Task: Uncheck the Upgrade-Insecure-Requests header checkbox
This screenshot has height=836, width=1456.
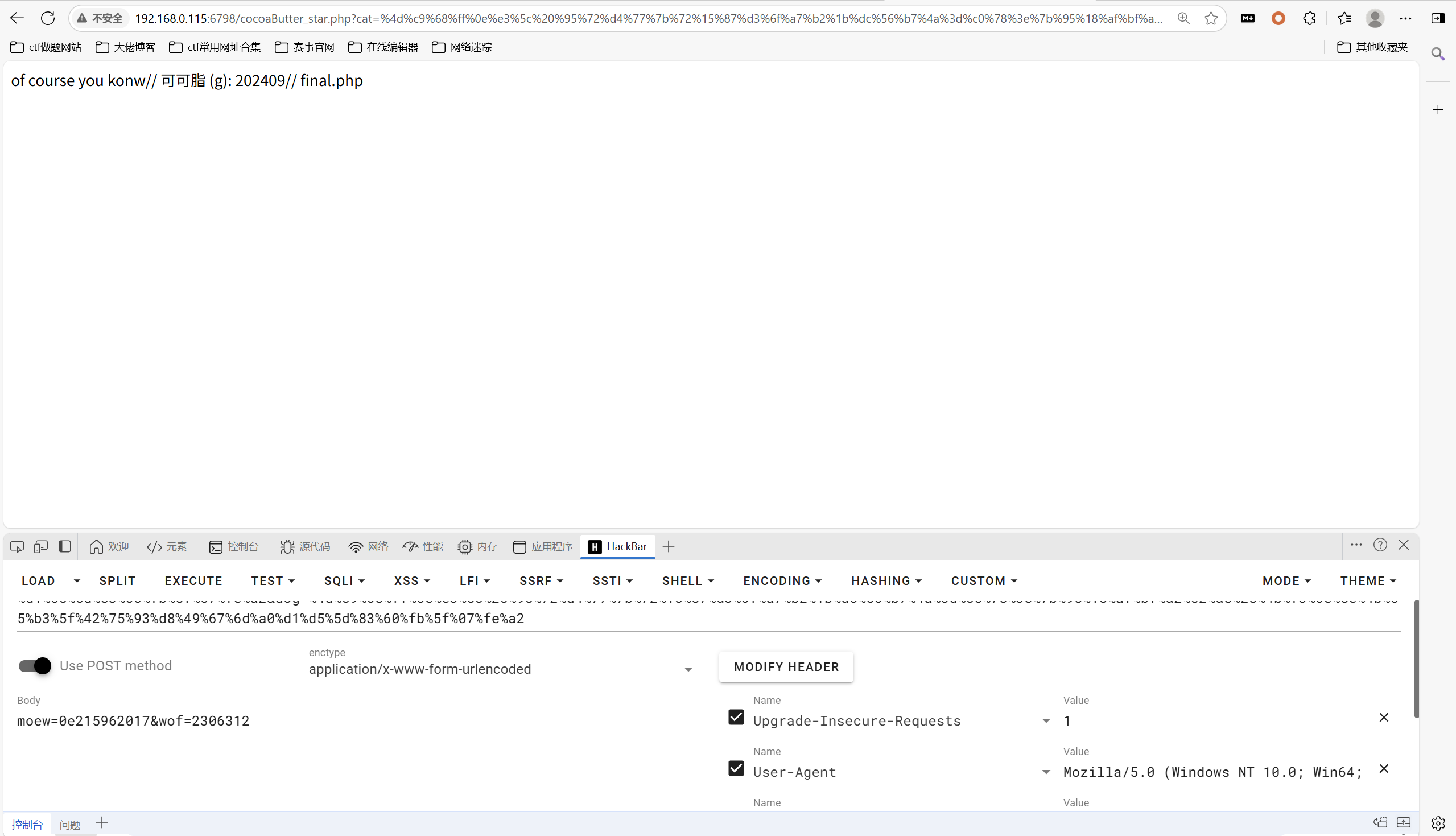Action: (736, 717)
